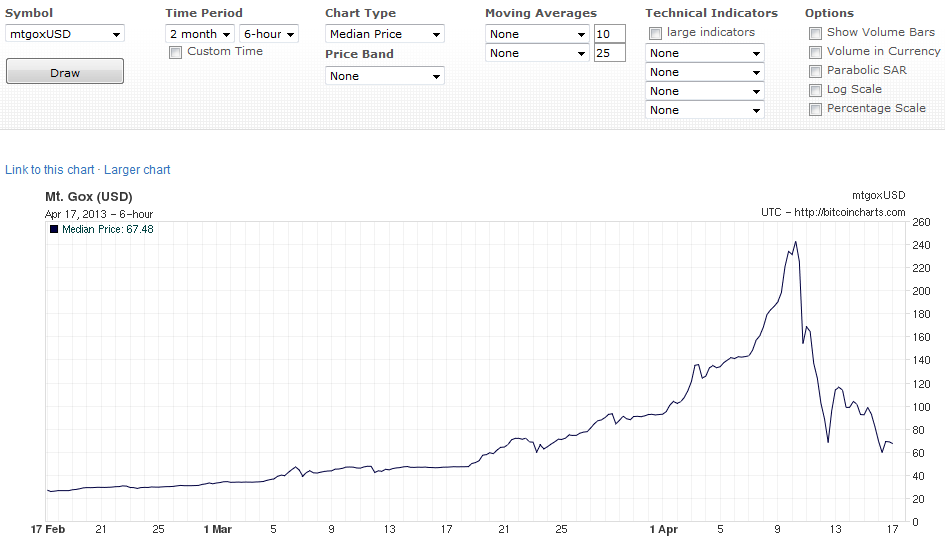This screenshot has height=547, width=945.
Task: Toggle the large indicators checkbox
Action: click(655, 33)
